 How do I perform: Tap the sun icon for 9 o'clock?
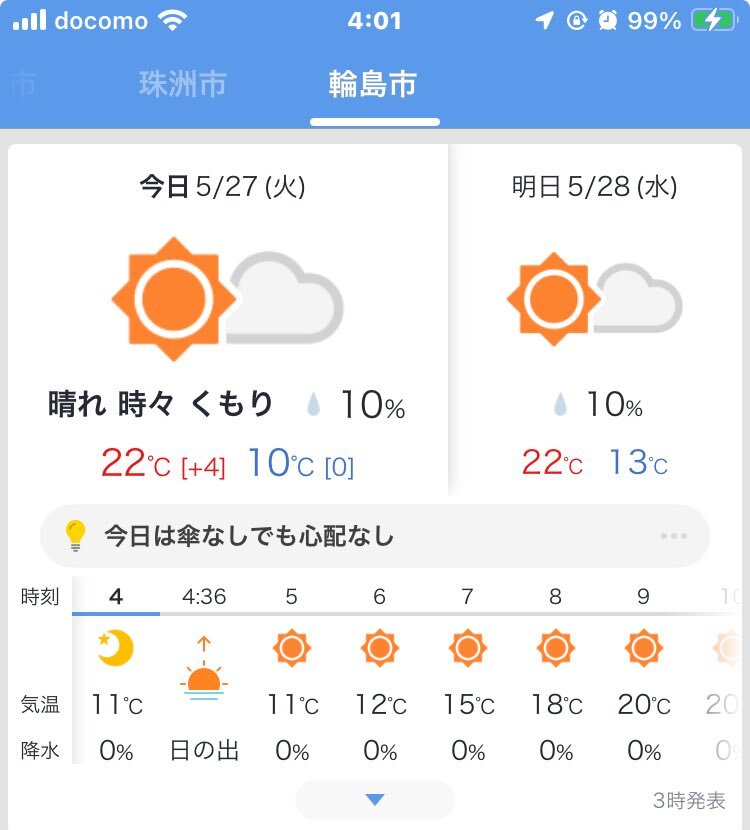pos(644,648)
